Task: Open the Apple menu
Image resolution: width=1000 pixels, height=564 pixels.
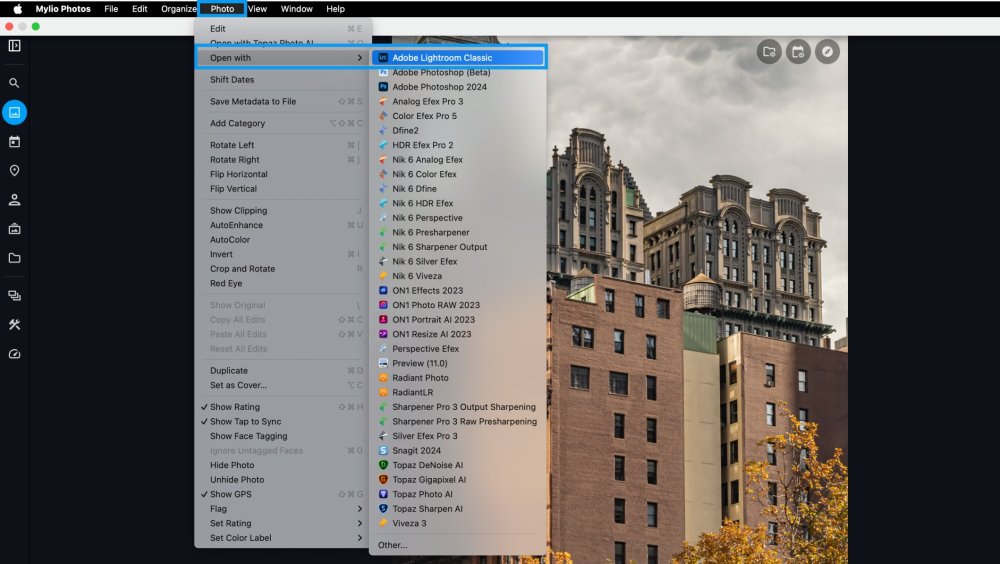Action: (17, 9)
